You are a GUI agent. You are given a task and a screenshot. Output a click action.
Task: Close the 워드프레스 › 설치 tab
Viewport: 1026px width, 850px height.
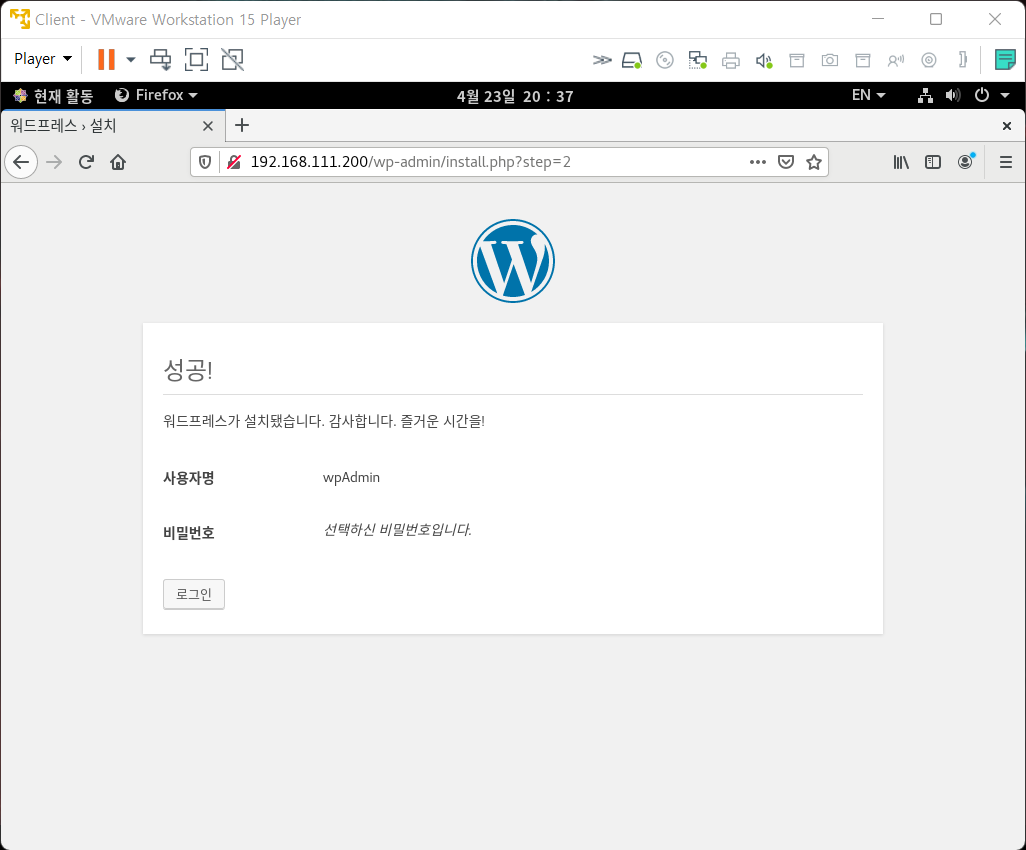pyautogui.click(x=208, y=126)
